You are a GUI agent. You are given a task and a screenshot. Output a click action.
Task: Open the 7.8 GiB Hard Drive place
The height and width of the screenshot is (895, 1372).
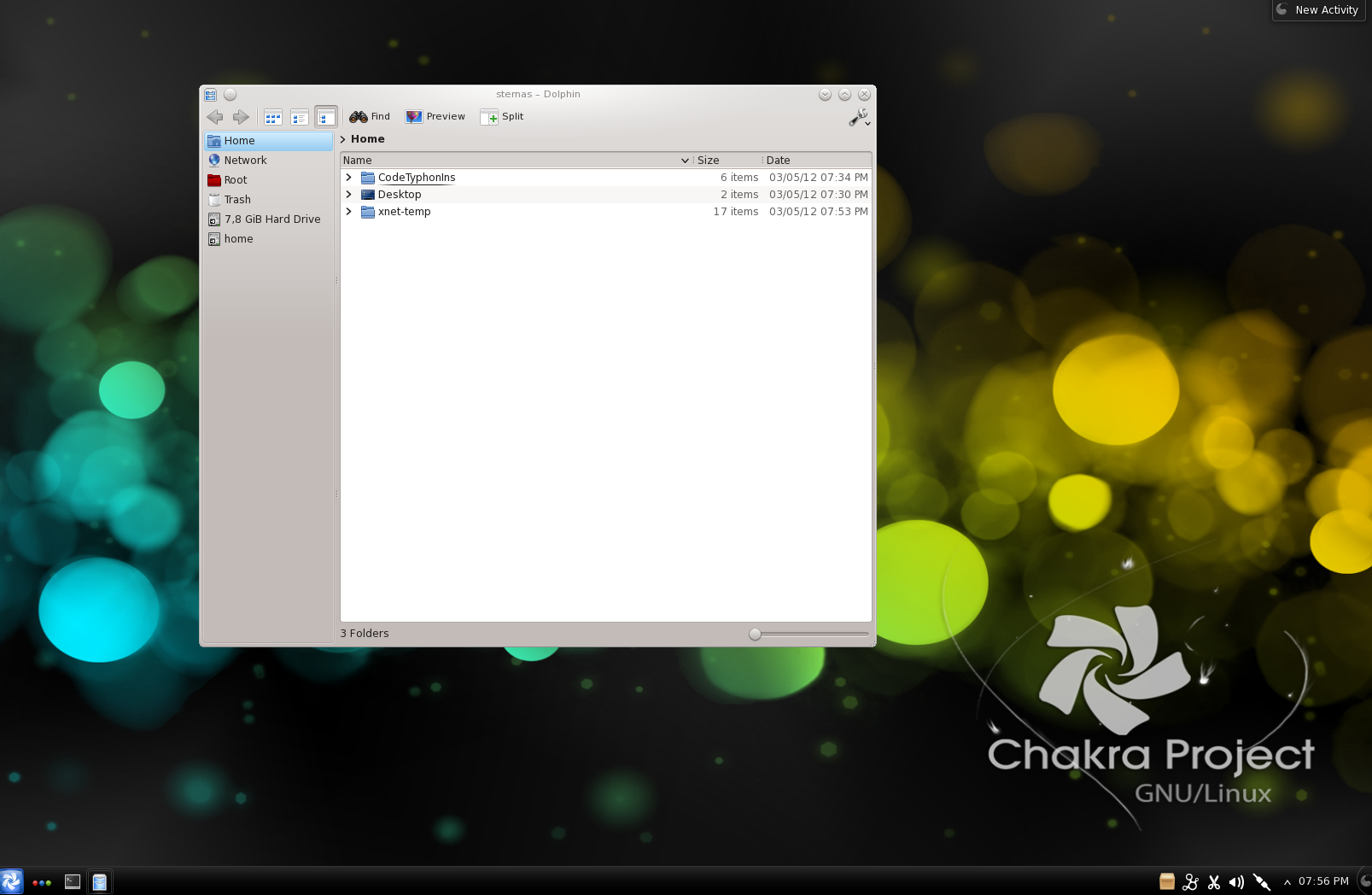268,219
